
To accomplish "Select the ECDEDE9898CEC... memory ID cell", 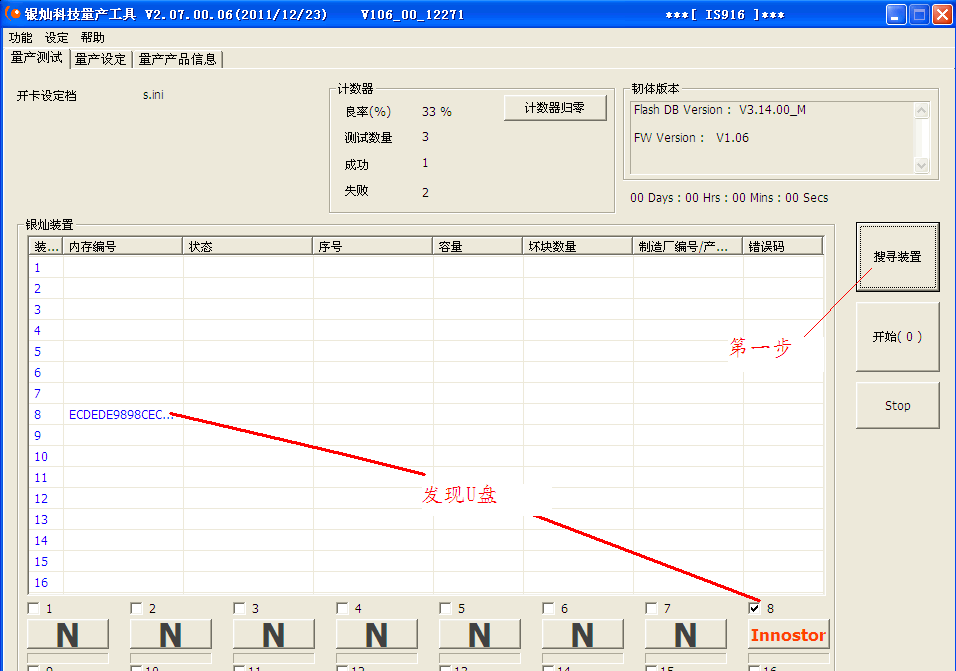I will 121,414.
